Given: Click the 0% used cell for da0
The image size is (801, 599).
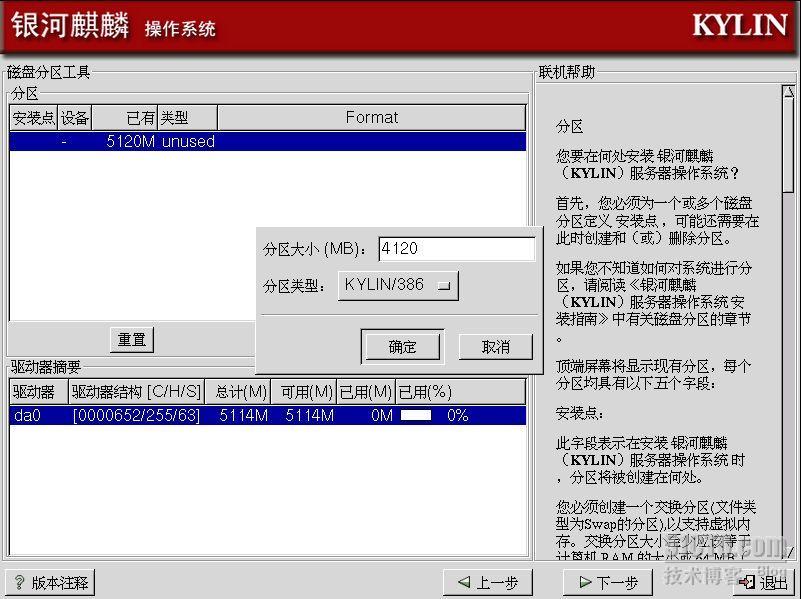Looking at the screenshot, I should point(457,415).
